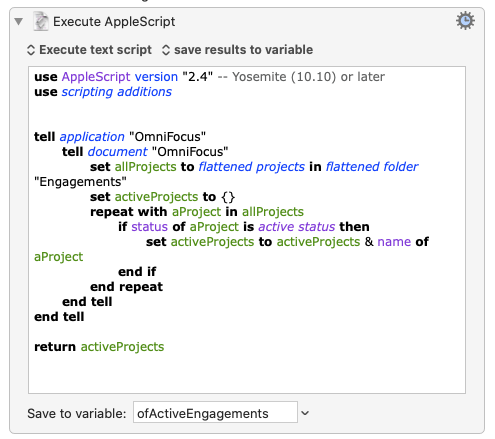Place cursor on "end repeat" line
The image size is (495, 439).
126,287
